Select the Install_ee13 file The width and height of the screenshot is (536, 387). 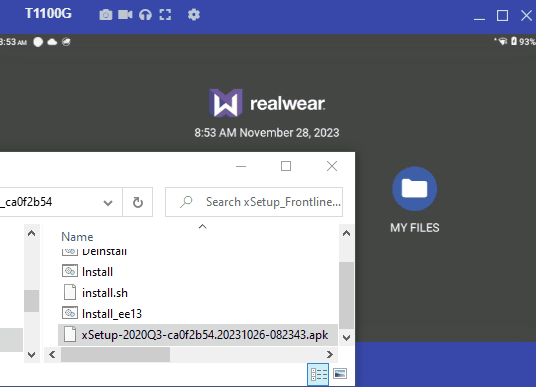click(112, 314)
